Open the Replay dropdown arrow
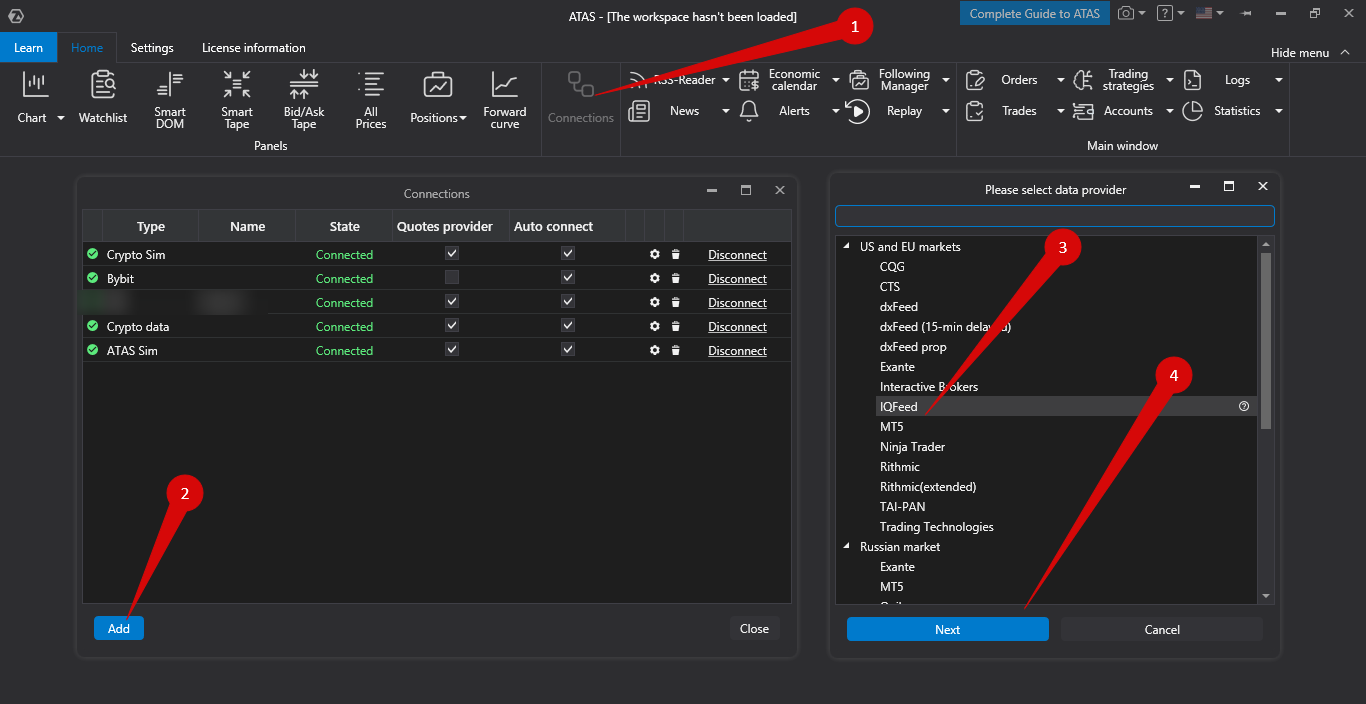Screen dimensions: 1366x704 tap(945, 111)
